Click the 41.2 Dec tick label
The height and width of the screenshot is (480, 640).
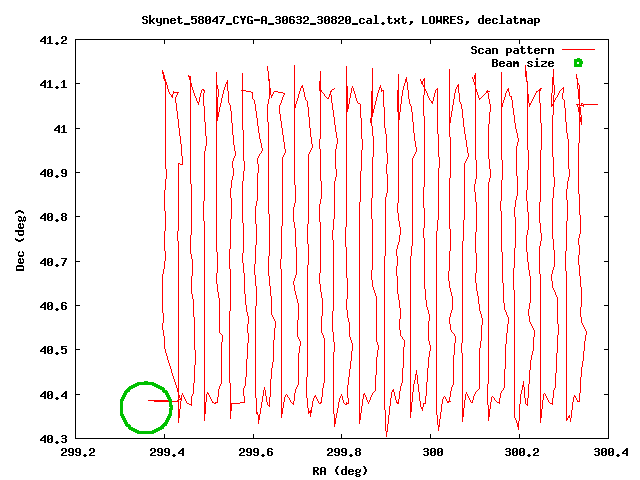(x=53, y=40)
